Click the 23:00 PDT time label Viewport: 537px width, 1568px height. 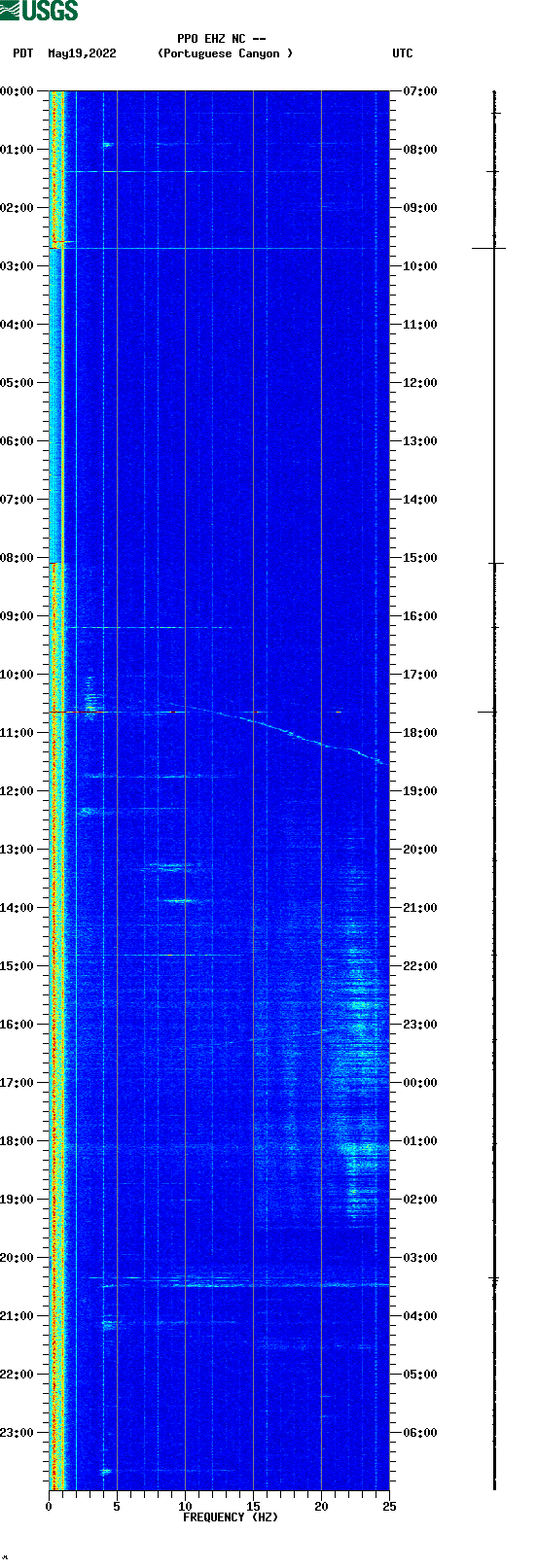[18, 1433]
